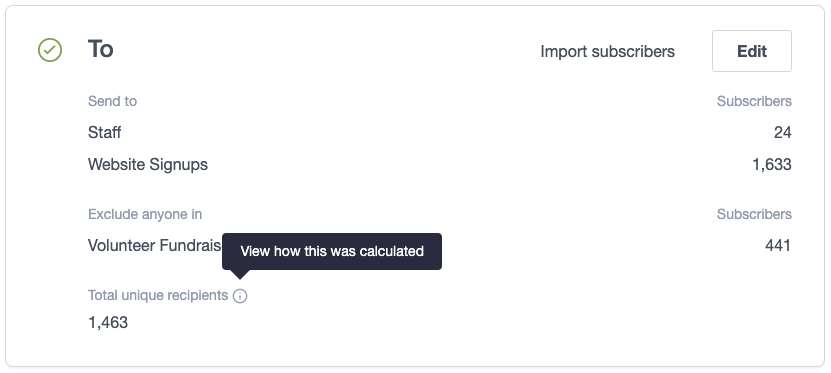Click the Subscribers header above the 441 count
Viewport: 831px width, 373px height.
point(754,214)
